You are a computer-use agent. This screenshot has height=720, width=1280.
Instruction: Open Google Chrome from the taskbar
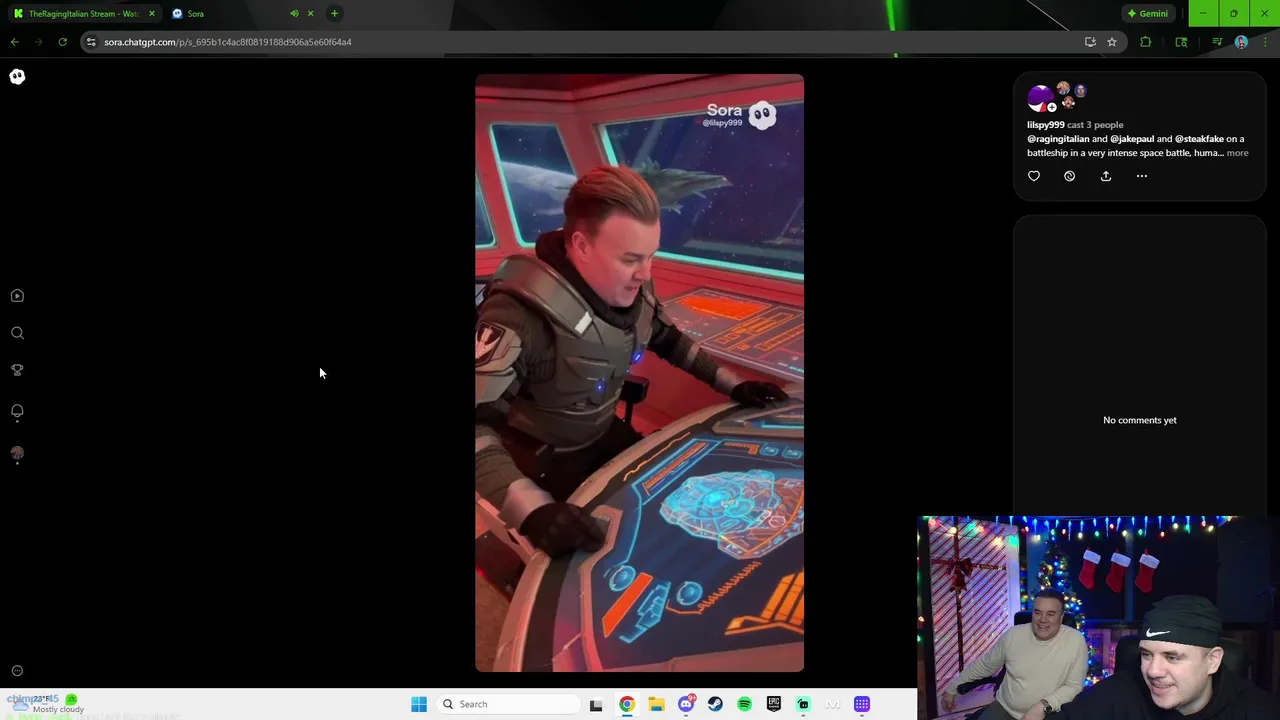coord(626,704)
